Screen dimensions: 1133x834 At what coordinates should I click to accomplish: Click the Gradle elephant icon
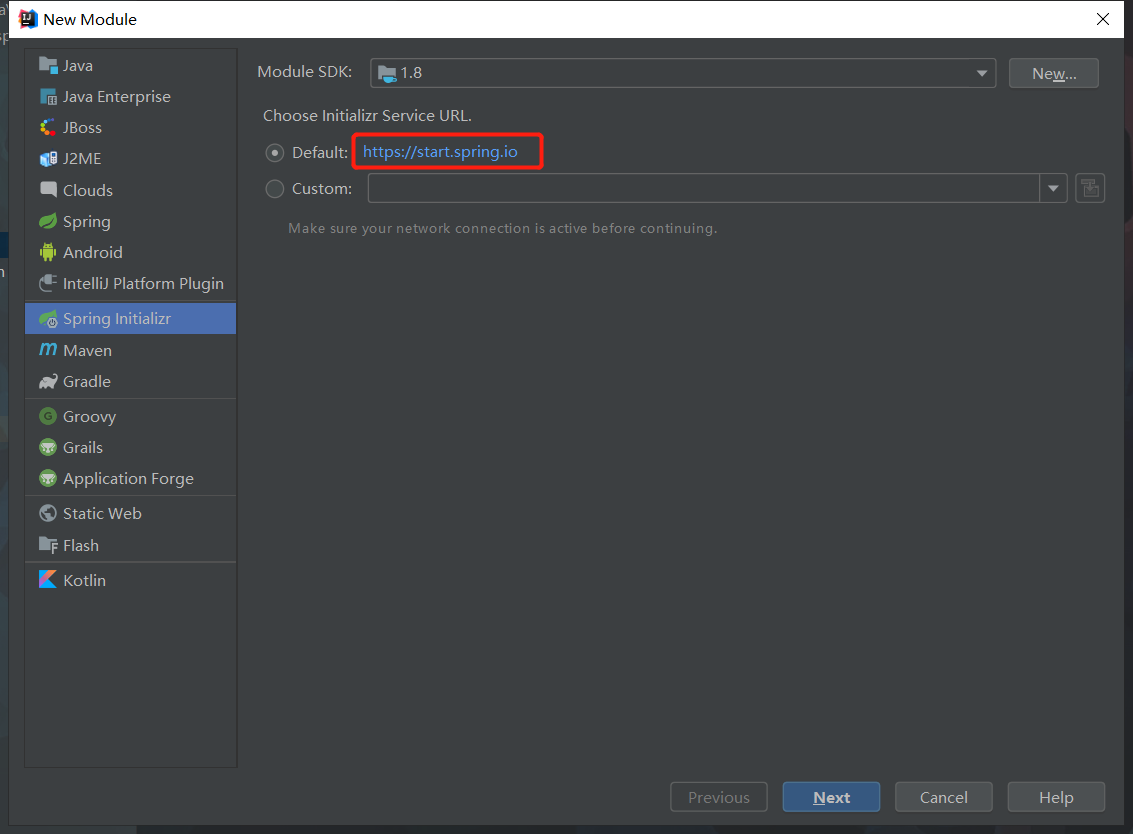48,382
